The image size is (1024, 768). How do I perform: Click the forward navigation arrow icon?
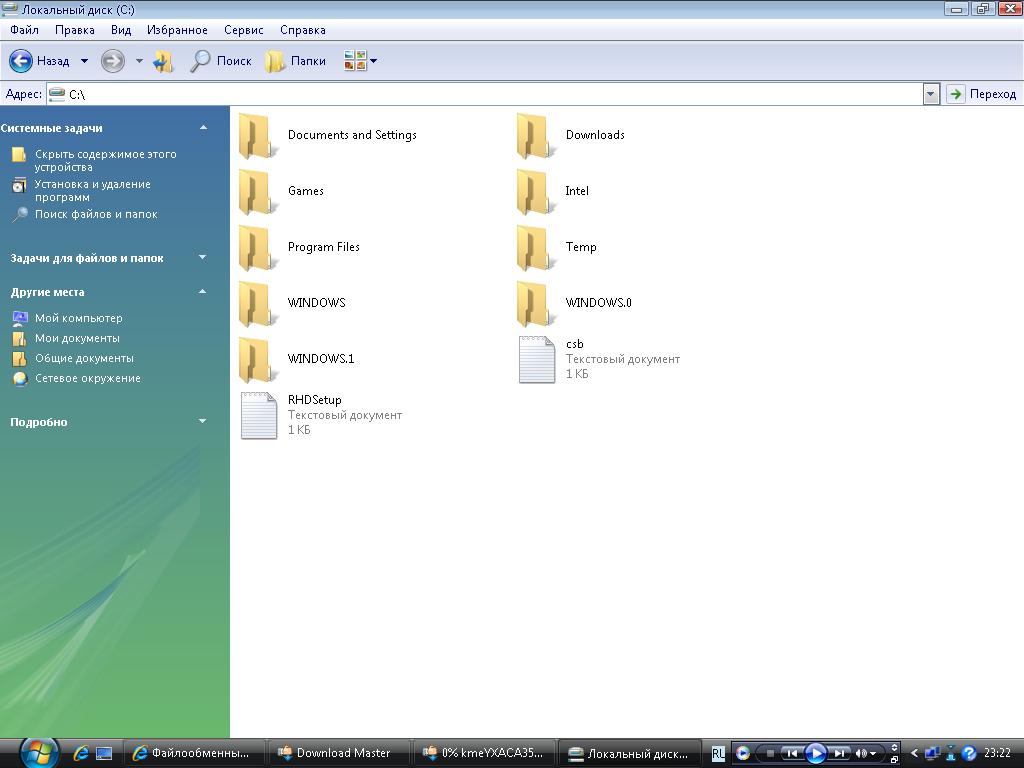112,61
